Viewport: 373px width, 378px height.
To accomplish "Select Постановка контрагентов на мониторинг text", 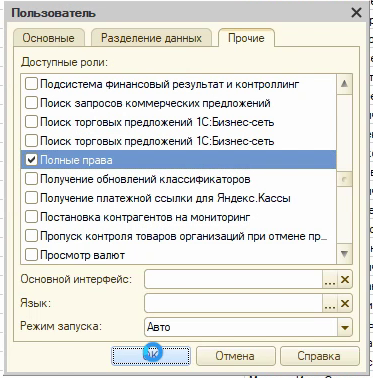I will coord(145,217).
